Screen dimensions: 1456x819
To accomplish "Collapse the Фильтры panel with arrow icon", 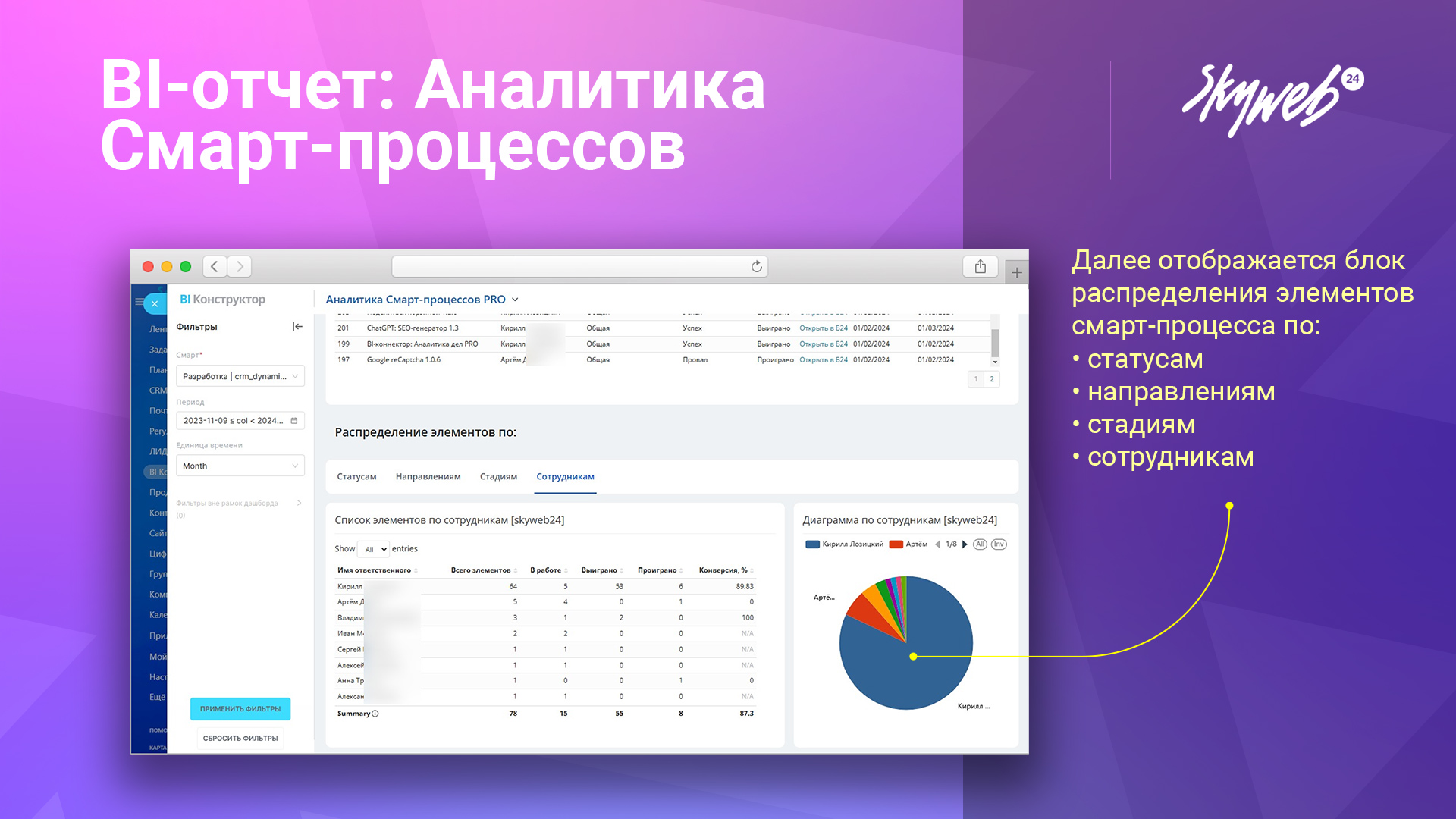I will 297,327.
